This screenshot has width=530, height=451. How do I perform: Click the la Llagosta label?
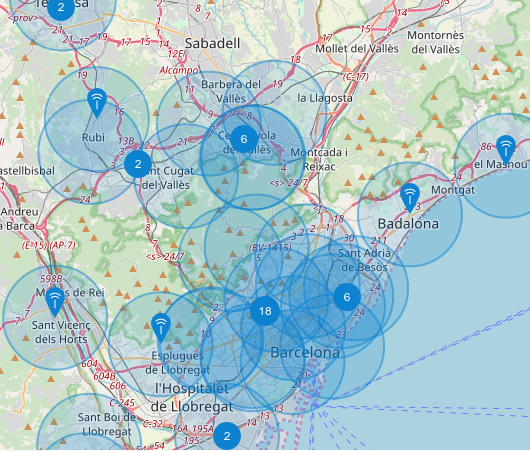[325, 98]
